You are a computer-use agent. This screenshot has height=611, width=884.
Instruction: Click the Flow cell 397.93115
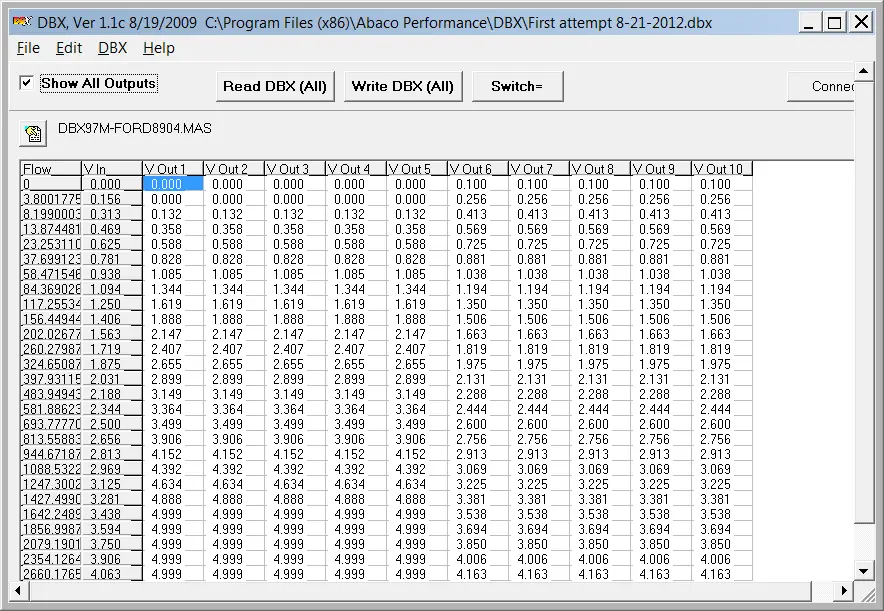[51, 379]
